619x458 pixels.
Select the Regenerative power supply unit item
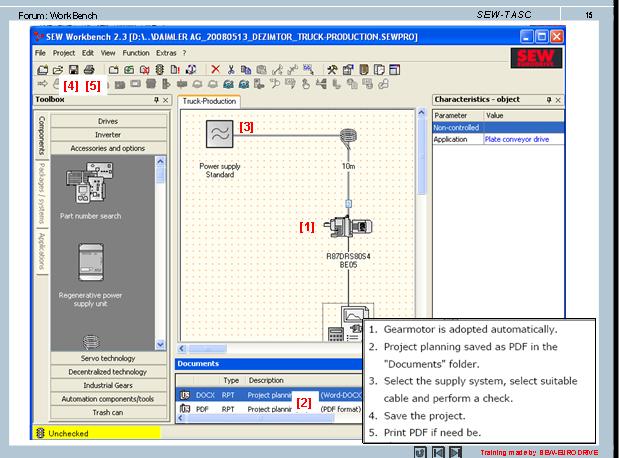(x=90, y=275)
